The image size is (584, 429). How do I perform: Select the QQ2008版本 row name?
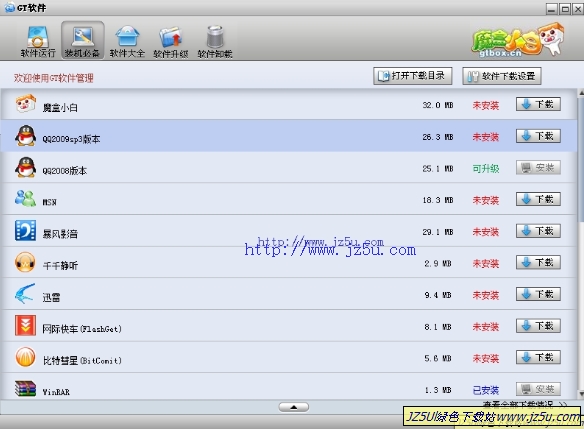click(x=64, y=171)
